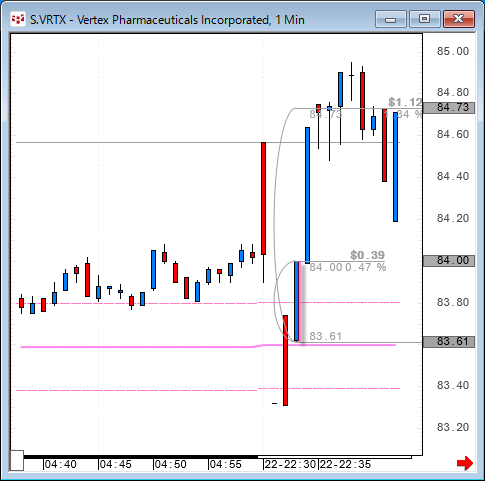Click the 22-22:35 time axis label
This screenshot has width=485, height=481.
click(345, 464)
